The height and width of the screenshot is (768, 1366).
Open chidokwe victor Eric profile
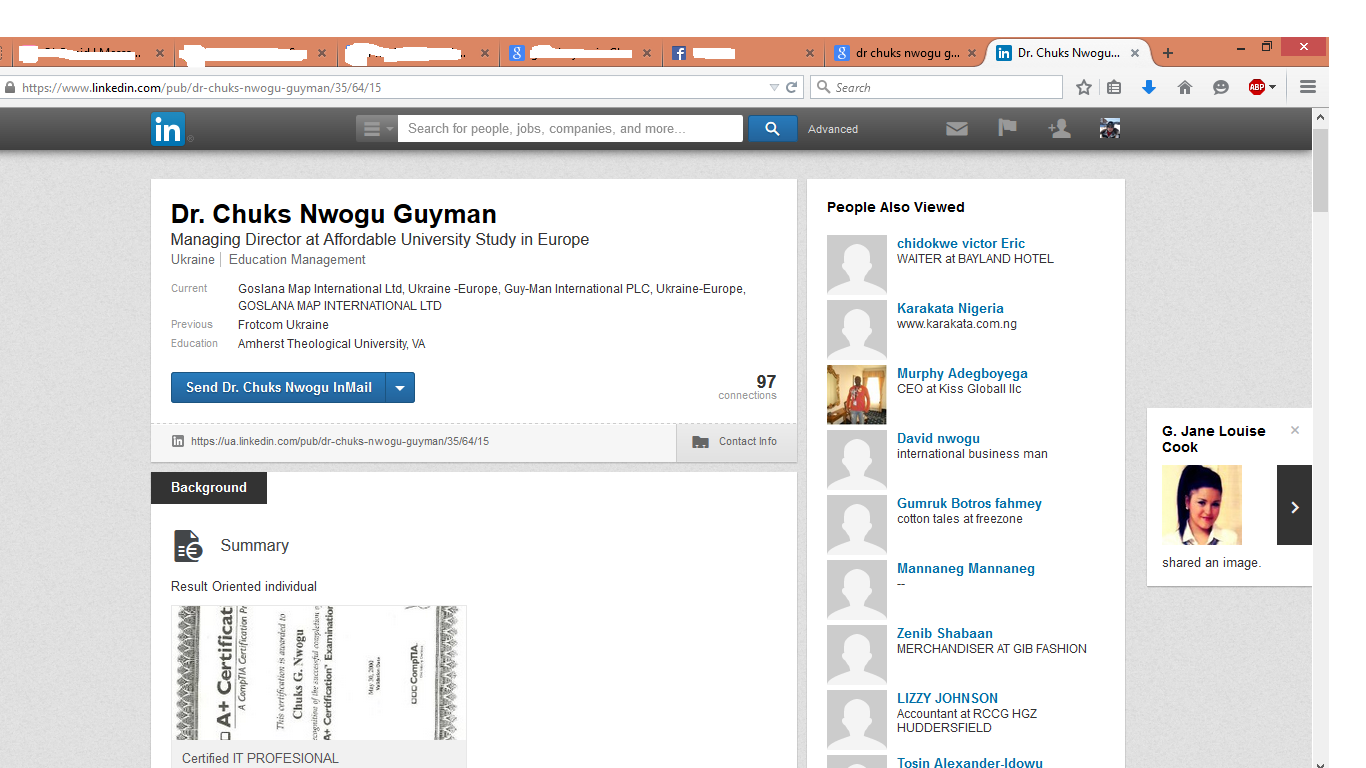(961, 243)
